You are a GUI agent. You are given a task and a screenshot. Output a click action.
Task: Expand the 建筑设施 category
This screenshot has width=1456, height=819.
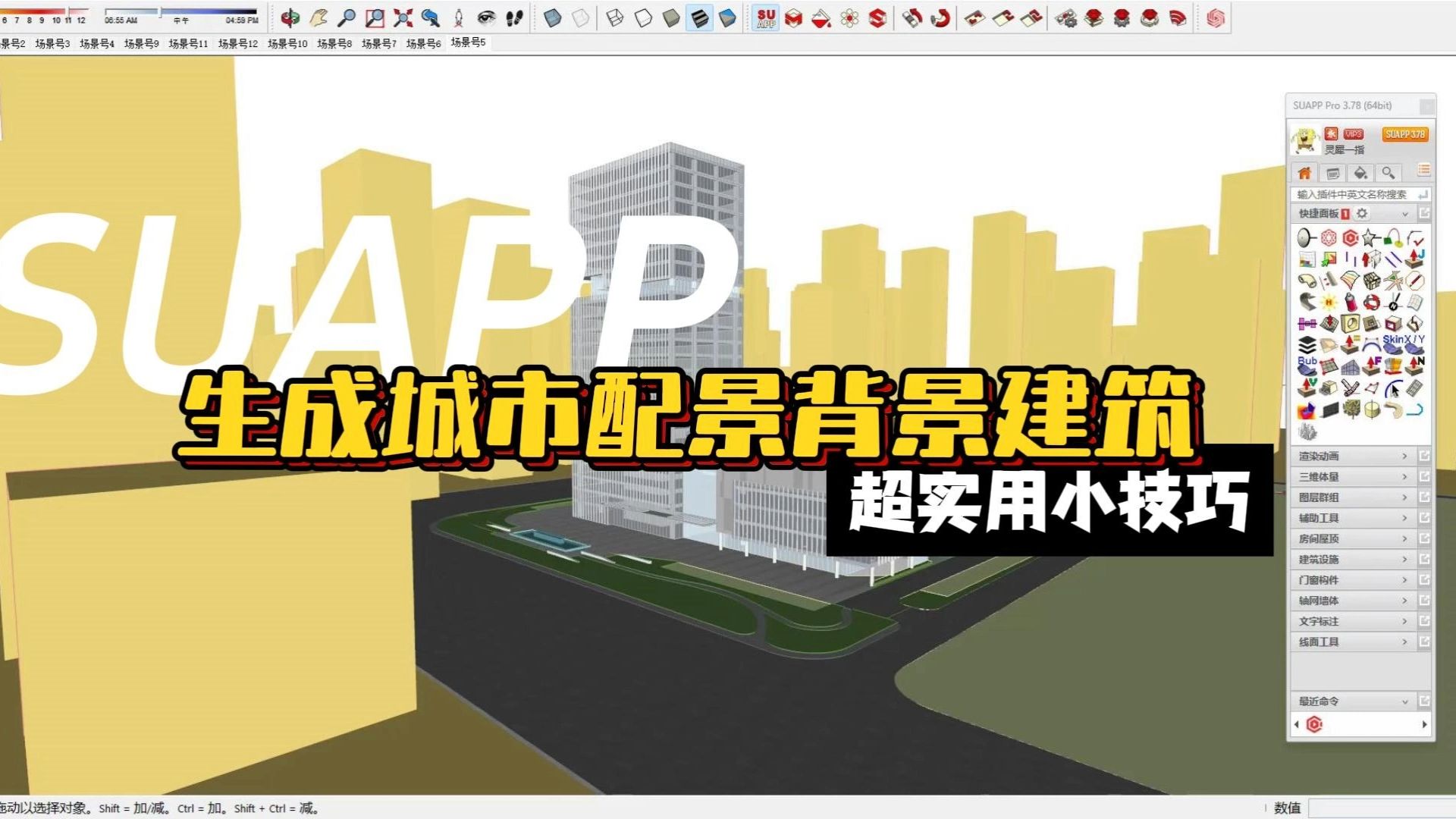click(x=1353, y=560)
